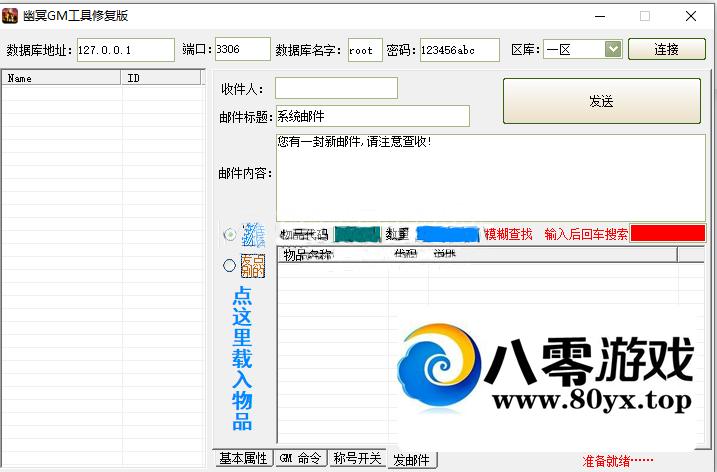Click the 密码 field showing 123456abc

460,50
